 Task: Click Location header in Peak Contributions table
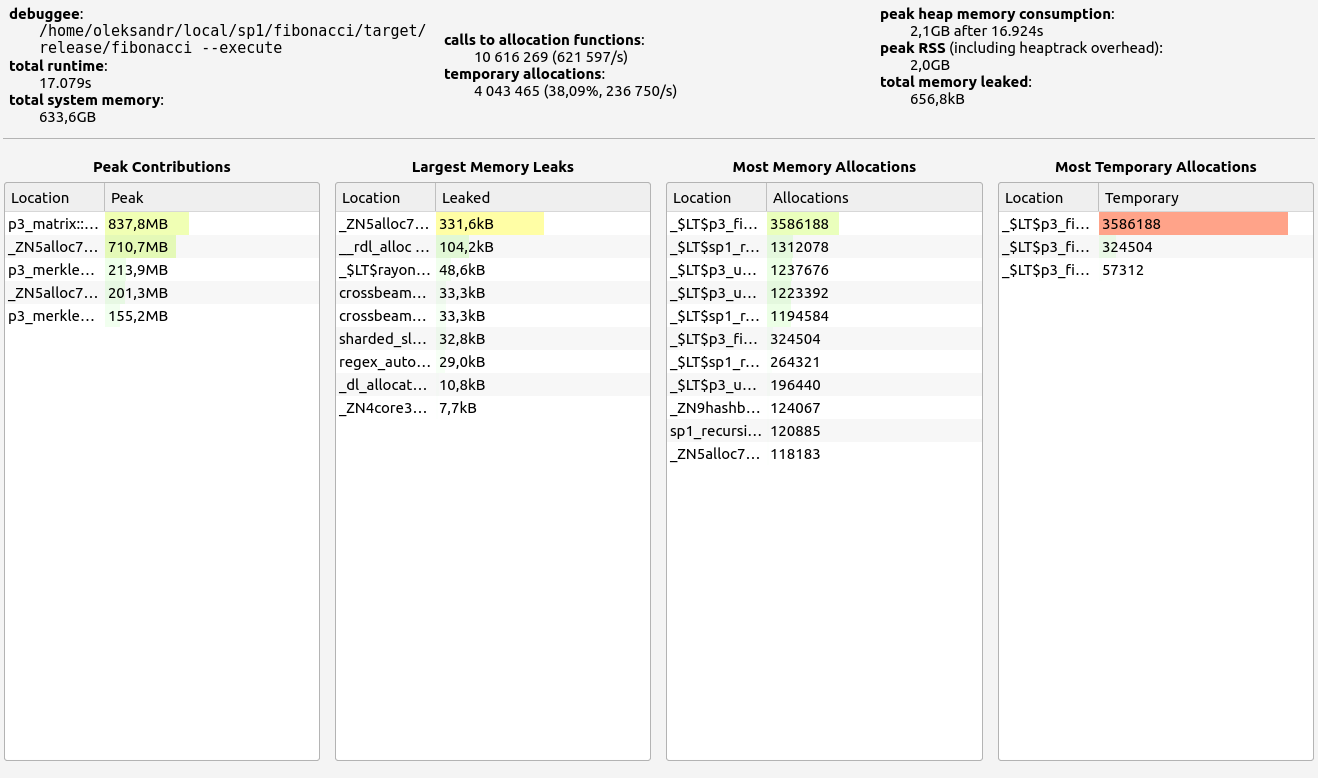coord(55,198)
